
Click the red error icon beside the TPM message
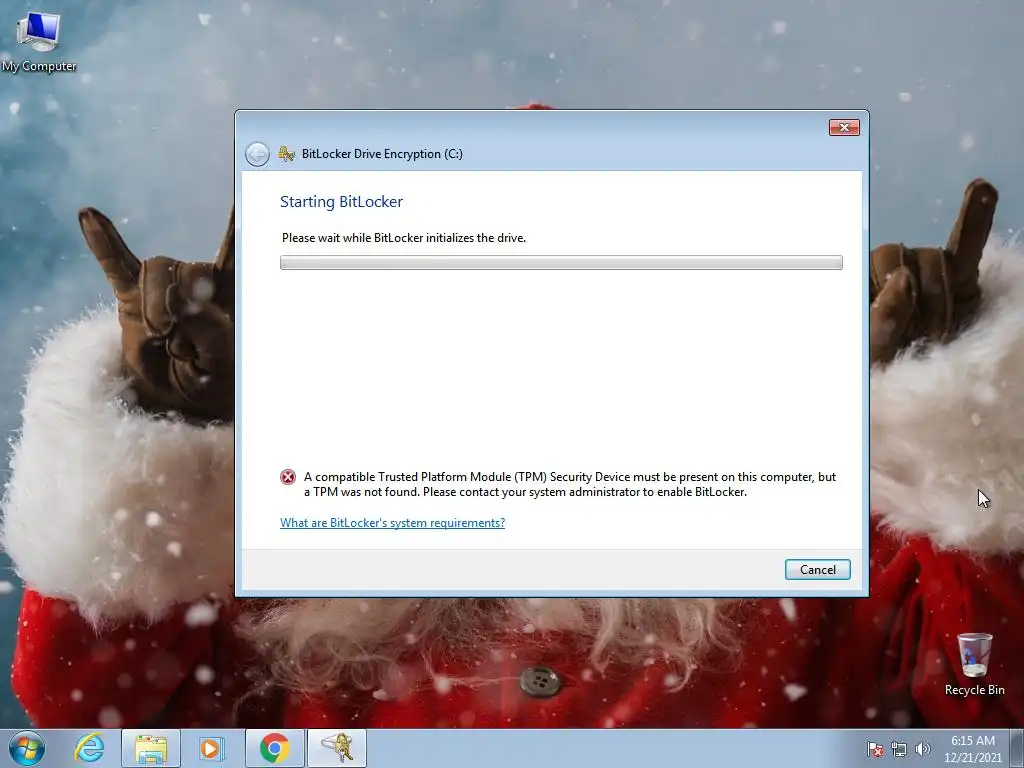[288, 477]
